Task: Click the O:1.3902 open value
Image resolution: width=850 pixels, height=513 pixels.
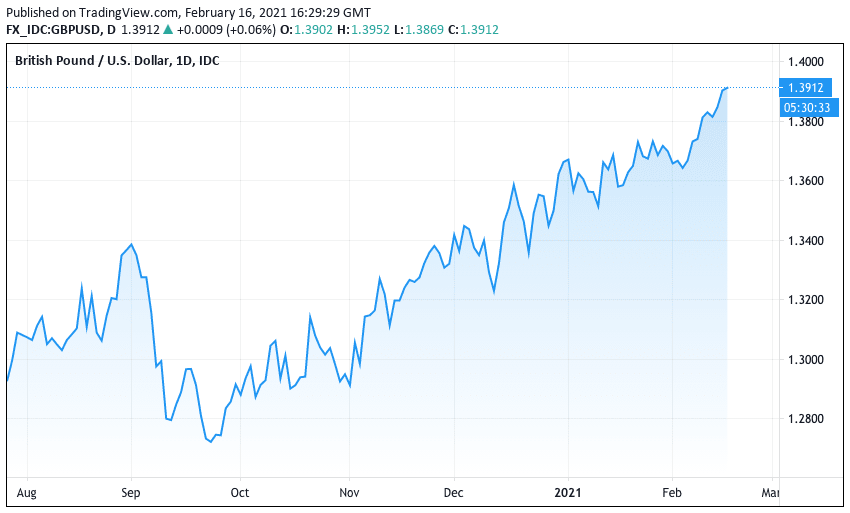Action: click(x=306, y=30)
